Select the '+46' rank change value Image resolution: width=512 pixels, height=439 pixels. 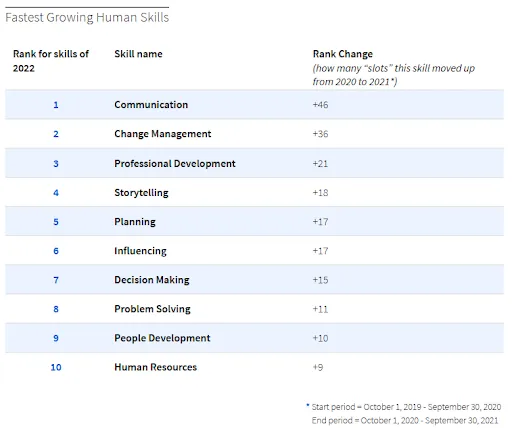[x=320, y=105]
